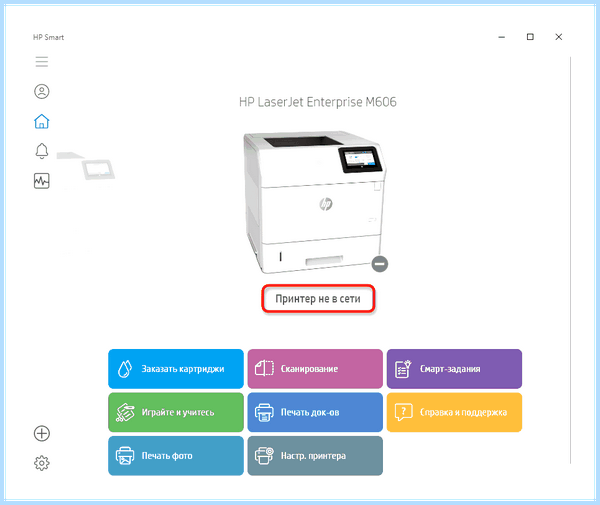Open notifications bell icon
The image size is (600, 505).
pos(42,151)
